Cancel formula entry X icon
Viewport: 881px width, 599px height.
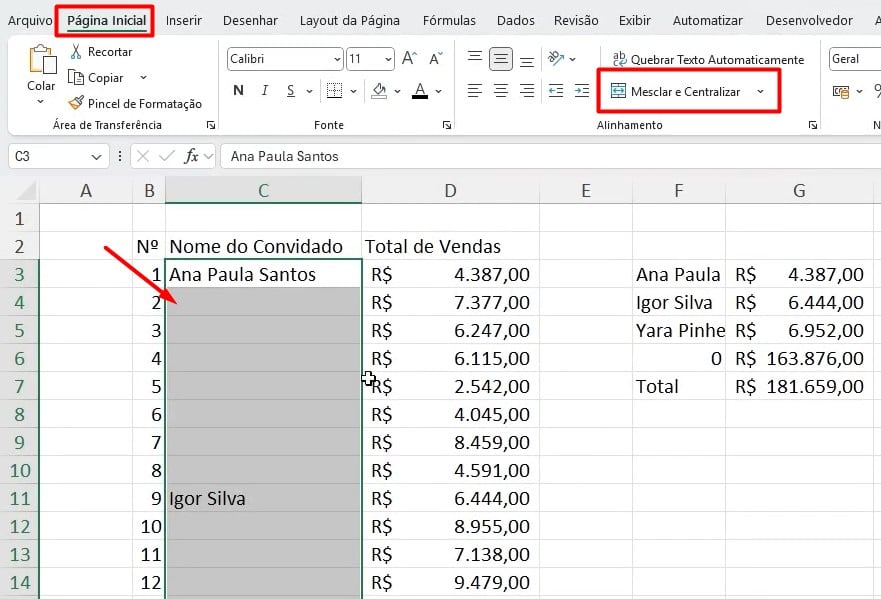143,156
